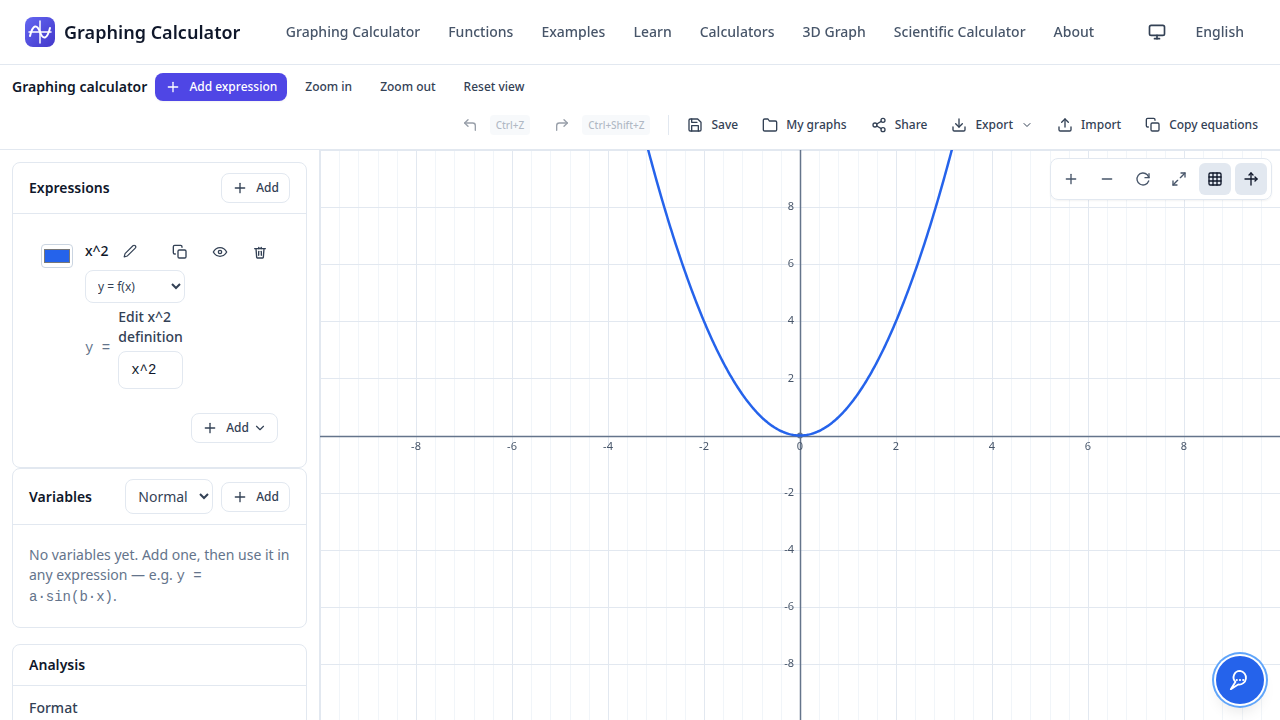The width and height of the screenshot is (1280, 720).
Task: Open the 3D Graph page
Action: point(834,32)
